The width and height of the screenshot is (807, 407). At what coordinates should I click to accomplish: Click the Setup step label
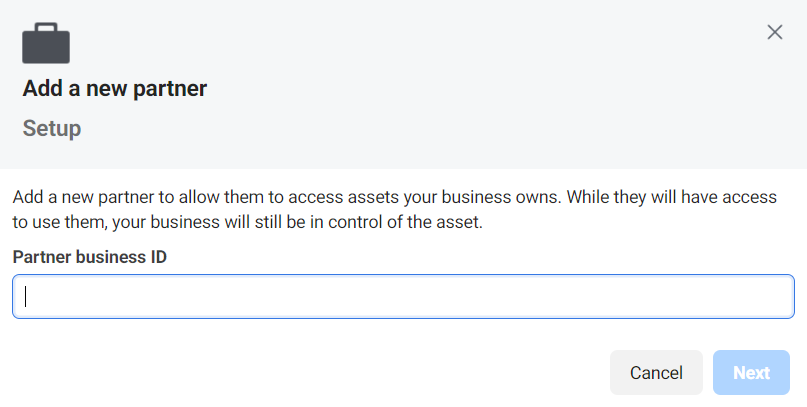click(52, 129)
